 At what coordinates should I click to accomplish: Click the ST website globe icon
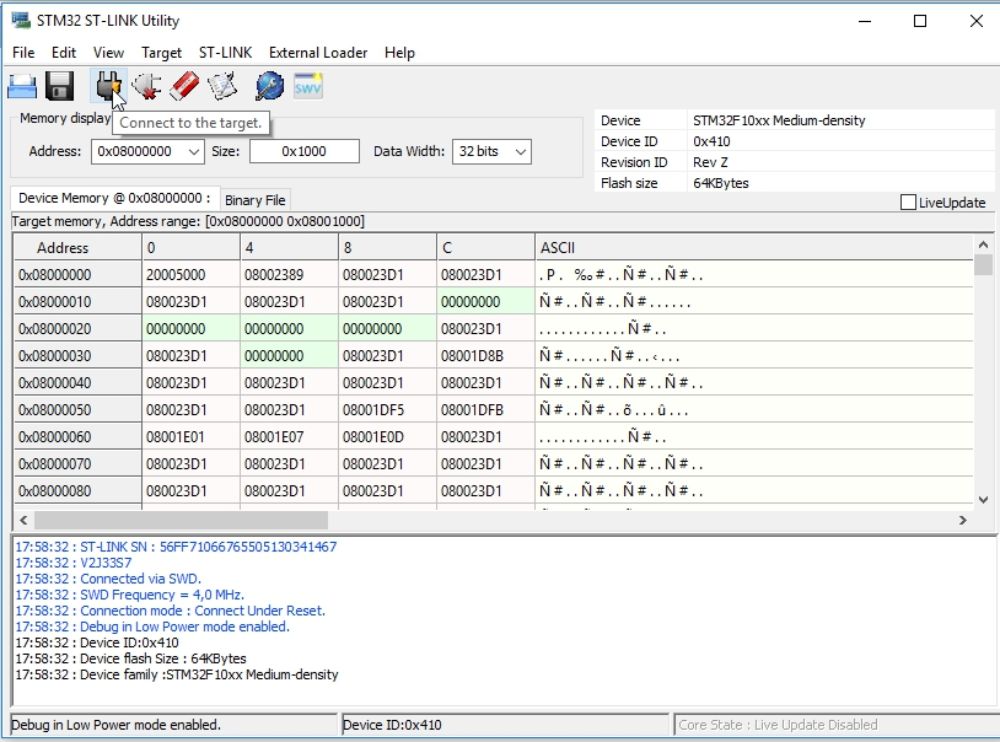[x=270, y=86]
